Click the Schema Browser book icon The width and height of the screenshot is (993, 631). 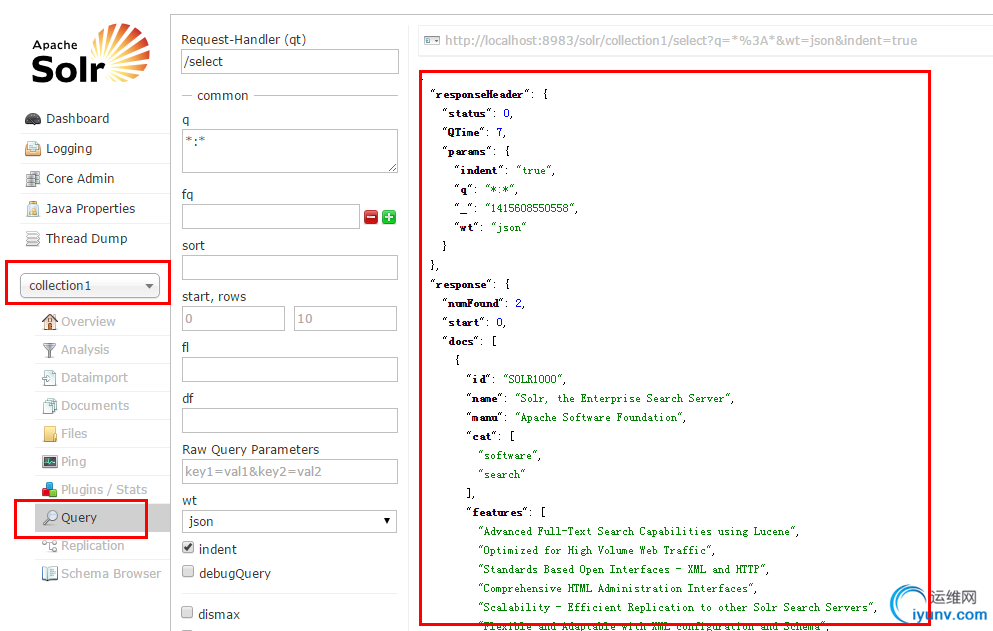point(49,573)
